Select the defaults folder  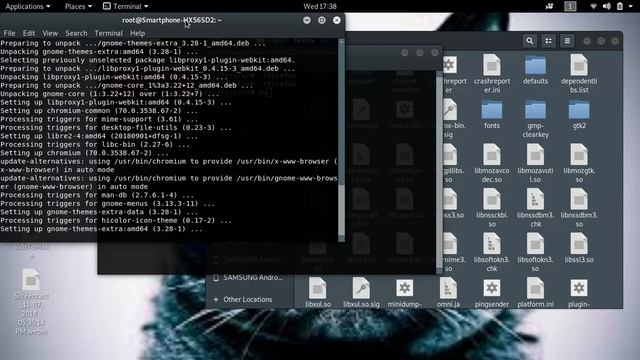(535, 70)
